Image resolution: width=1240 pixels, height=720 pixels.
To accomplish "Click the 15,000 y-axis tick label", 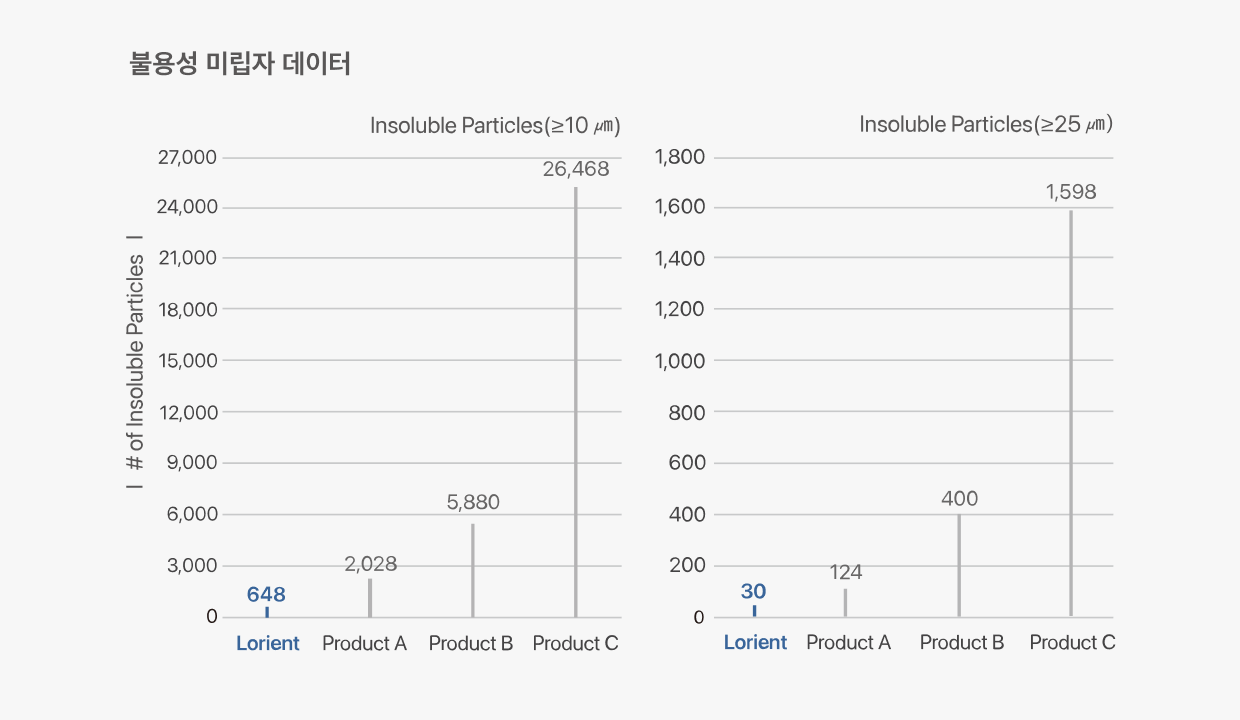I will tap(189, 360).
